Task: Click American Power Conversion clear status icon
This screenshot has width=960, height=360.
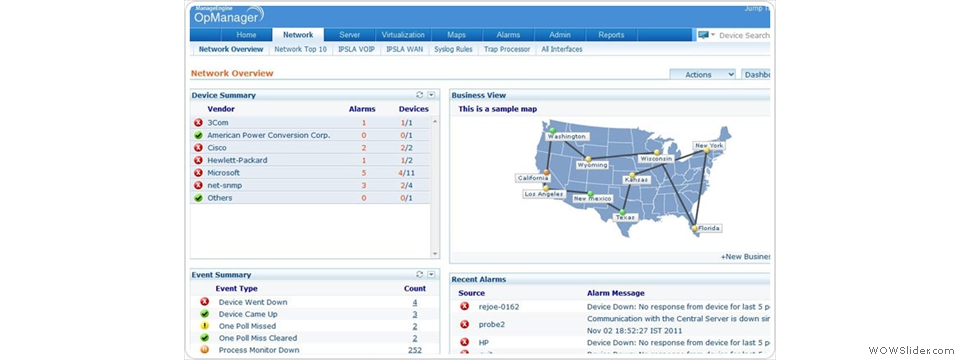Action: (x=198, y=135)
